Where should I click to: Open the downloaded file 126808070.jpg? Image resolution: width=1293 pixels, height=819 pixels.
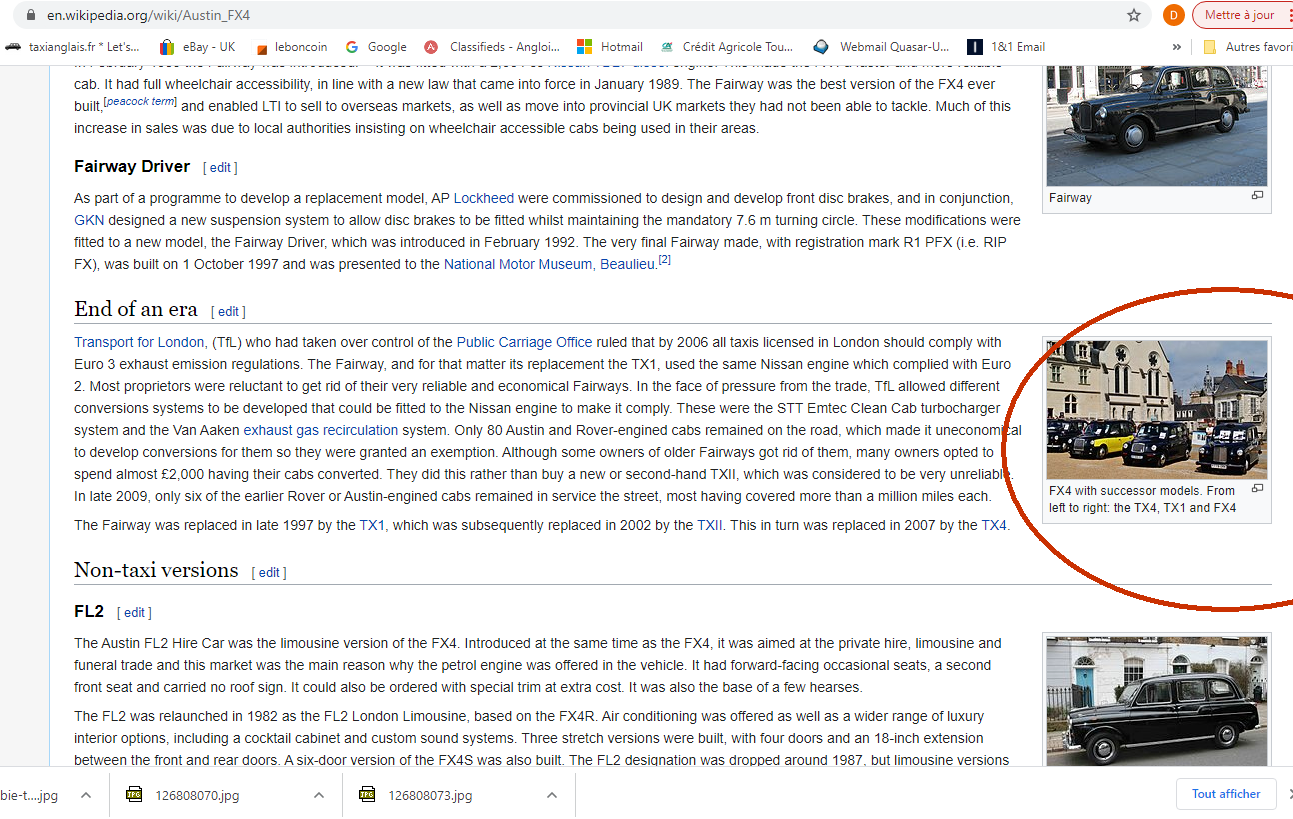point(198,795)
